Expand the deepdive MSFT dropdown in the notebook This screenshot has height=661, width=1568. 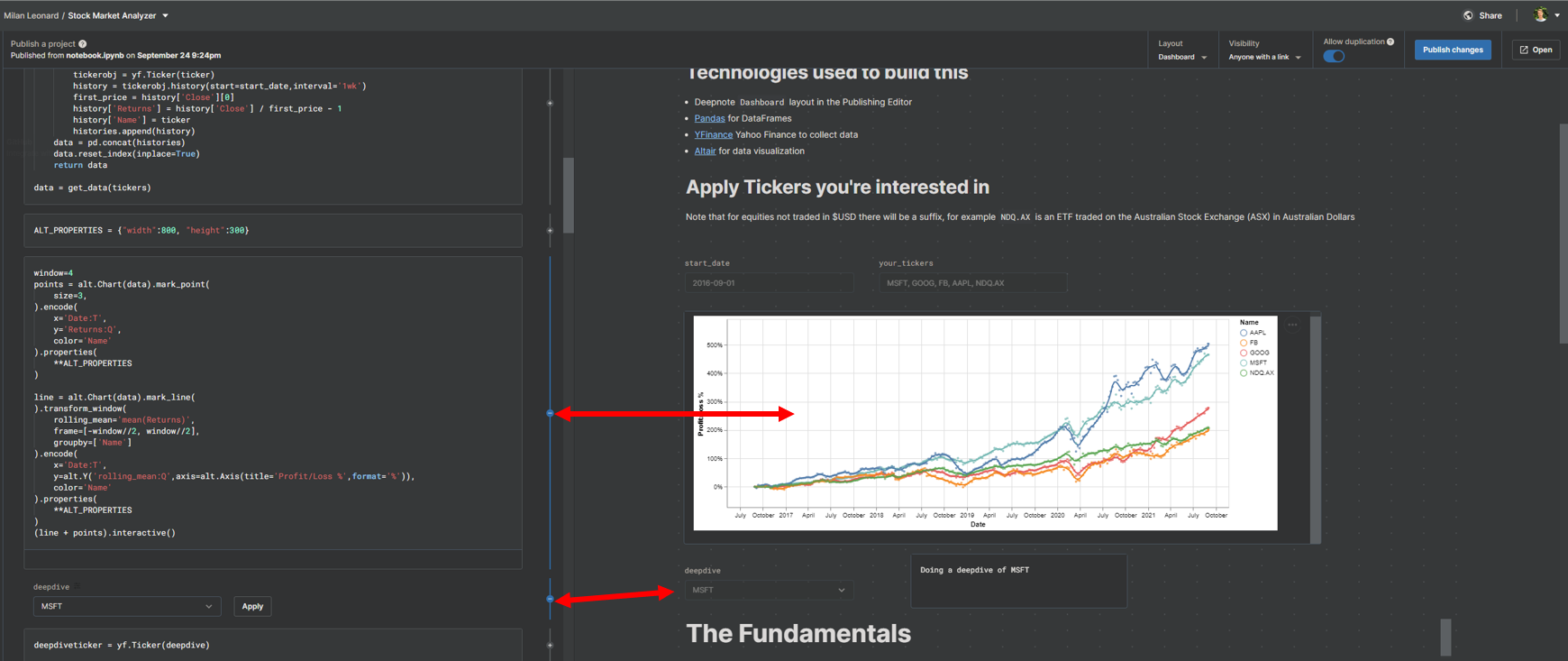pyautogui.click(x=127, y=606)
